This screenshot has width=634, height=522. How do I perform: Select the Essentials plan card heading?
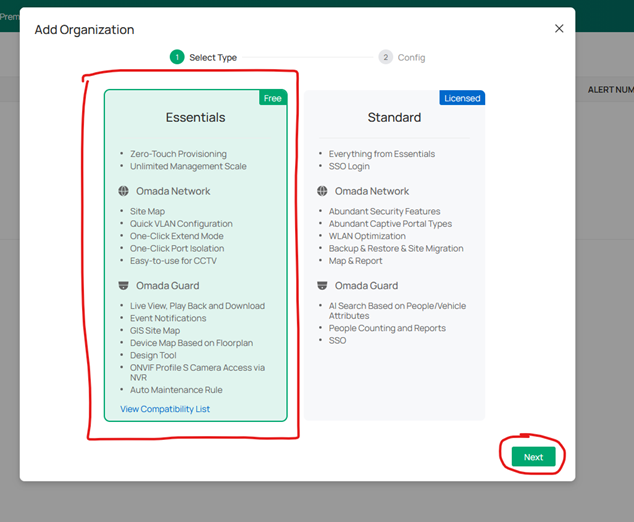(x=195, y=118)
